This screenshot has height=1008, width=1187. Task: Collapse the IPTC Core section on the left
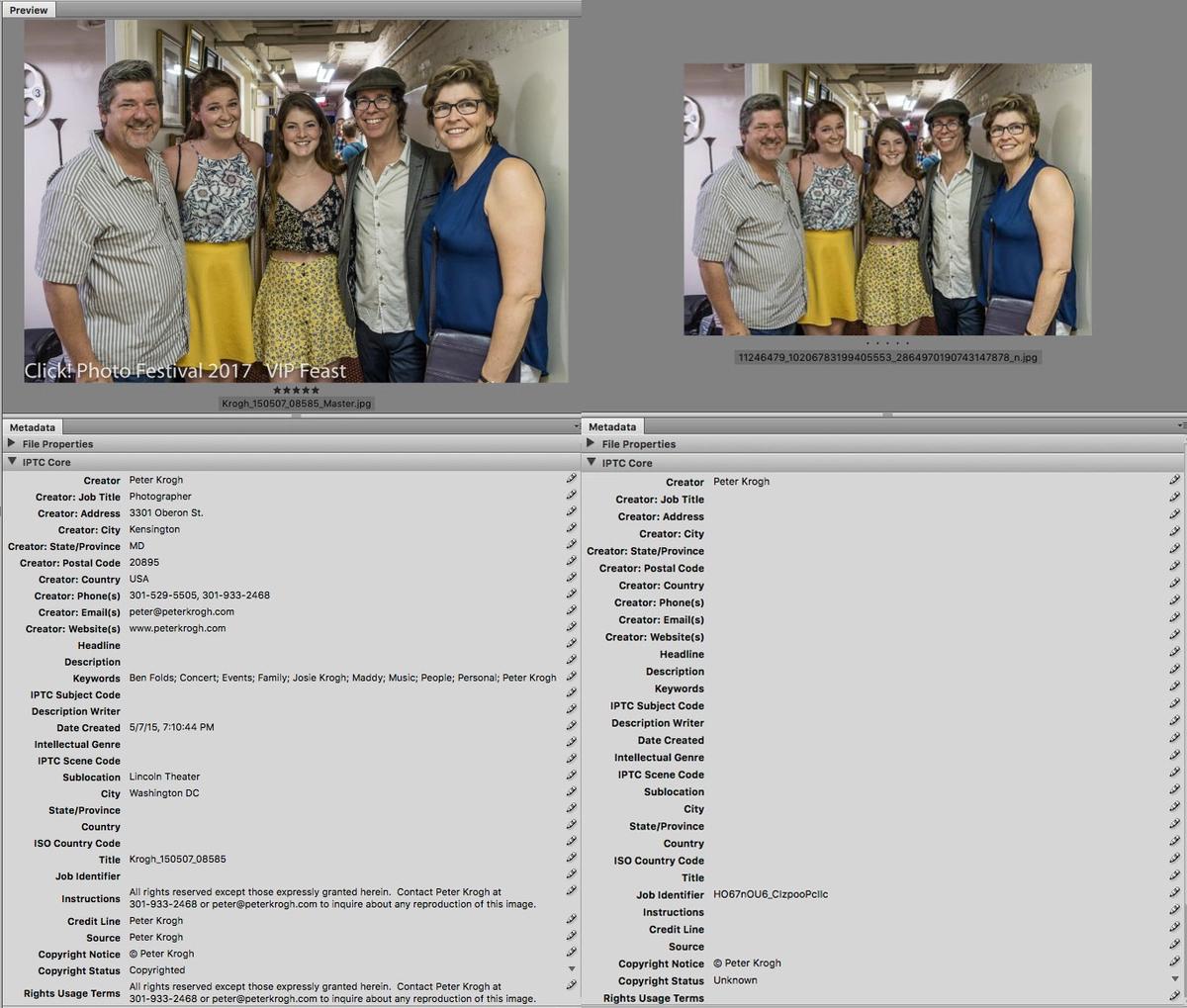12,461
